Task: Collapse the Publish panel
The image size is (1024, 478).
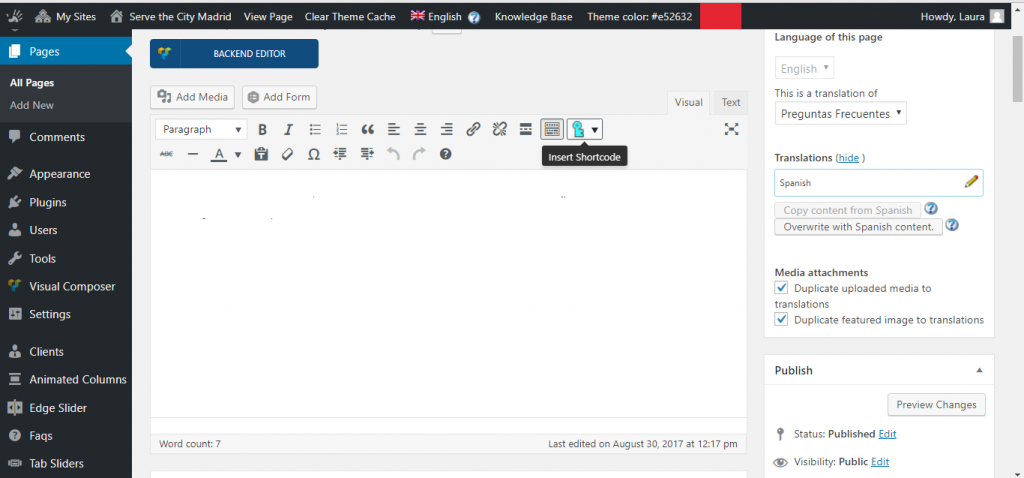Action: (x=979, y=370)
